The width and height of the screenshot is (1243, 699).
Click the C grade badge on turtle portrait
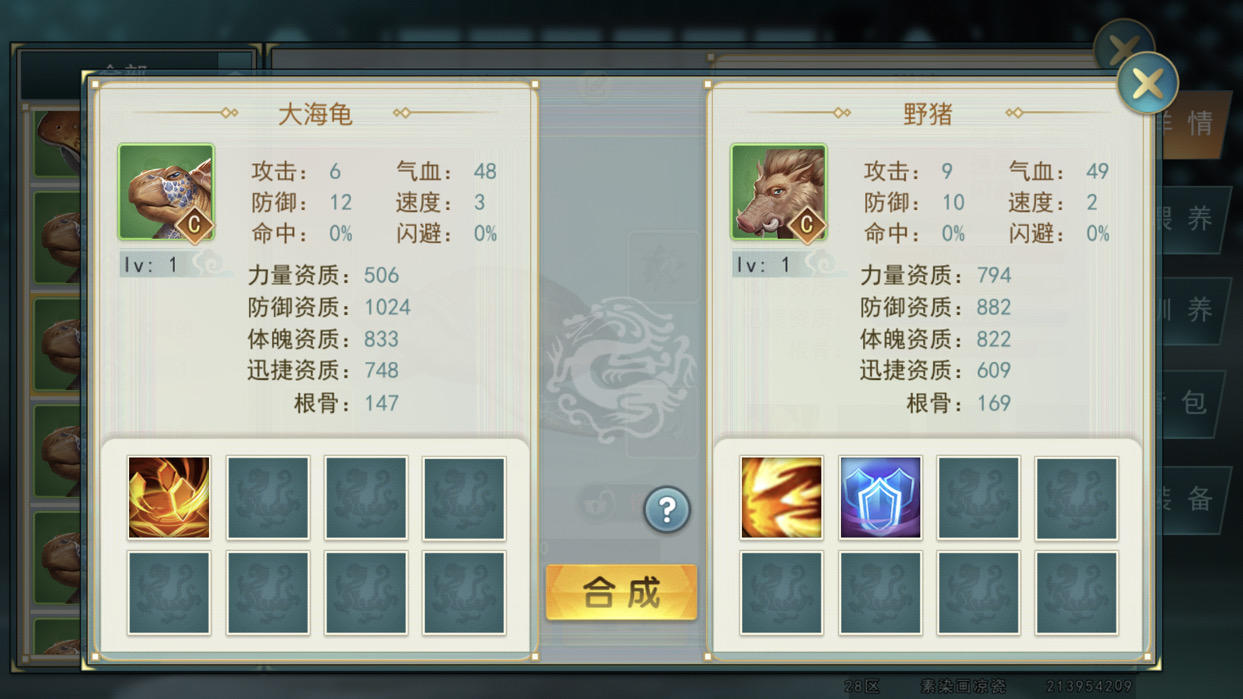[195, 225]
